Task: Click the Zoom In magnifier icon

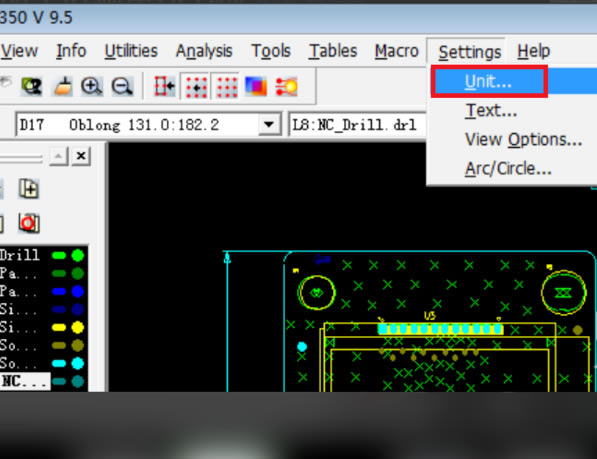Action: tap(91, 86)
